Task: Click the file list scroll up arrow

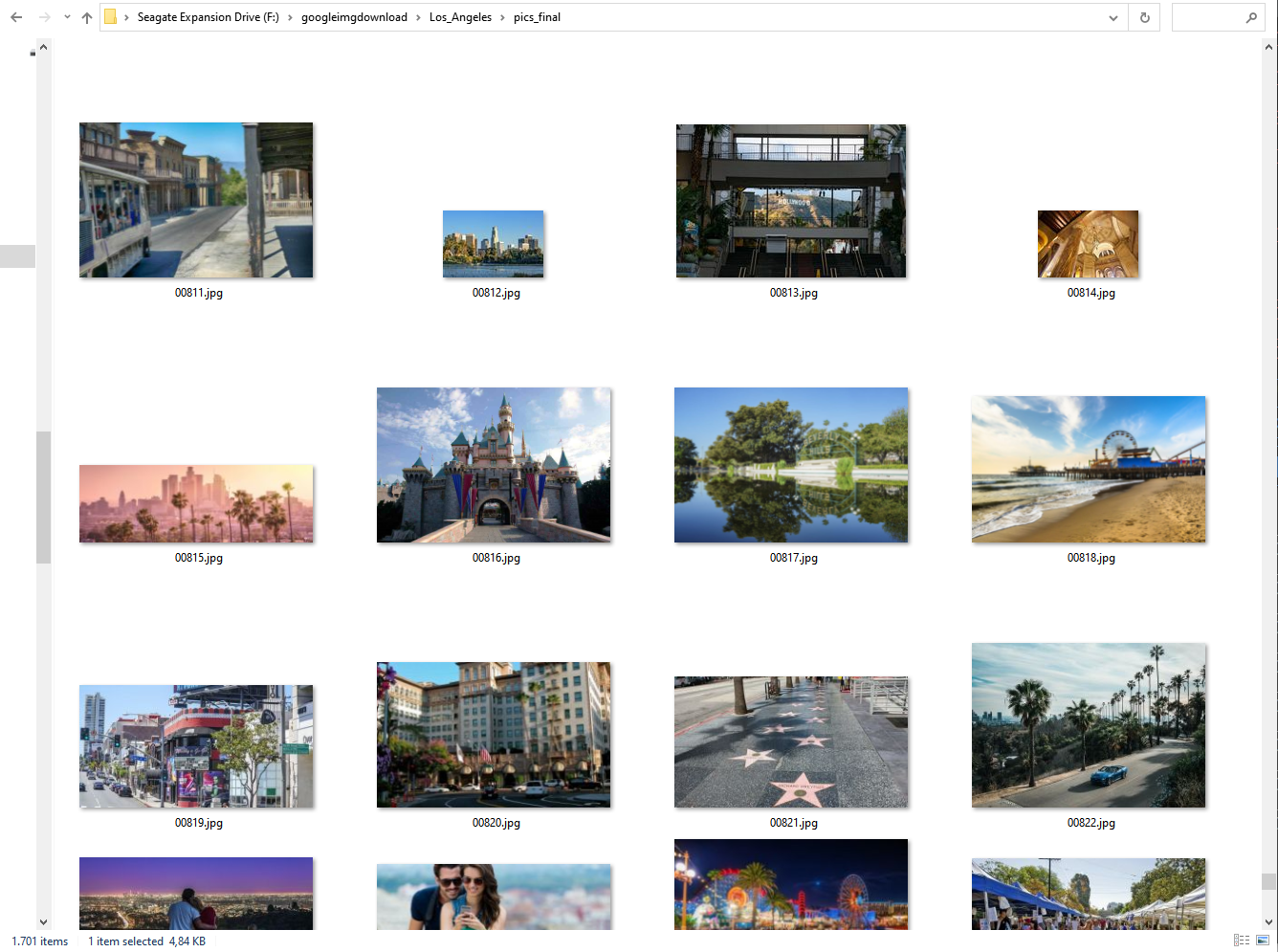Action: pyautogui.click(x=1269, y=47)
